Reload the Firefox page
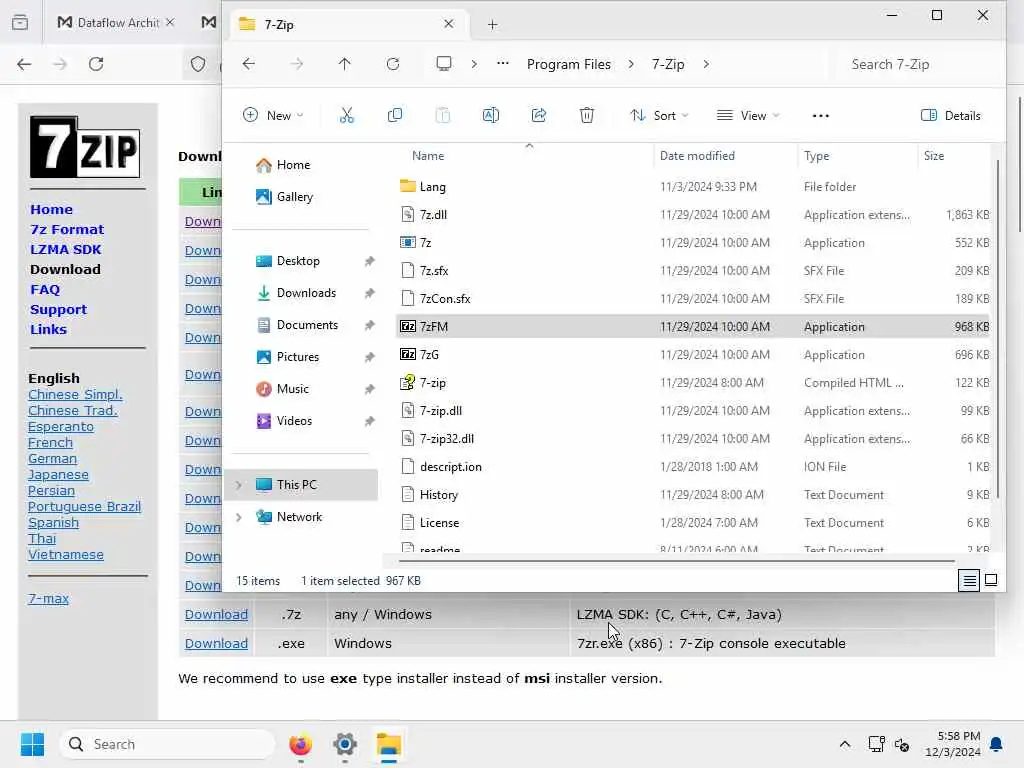Viewport: 1024px width, 768px height. pos(96,64)
